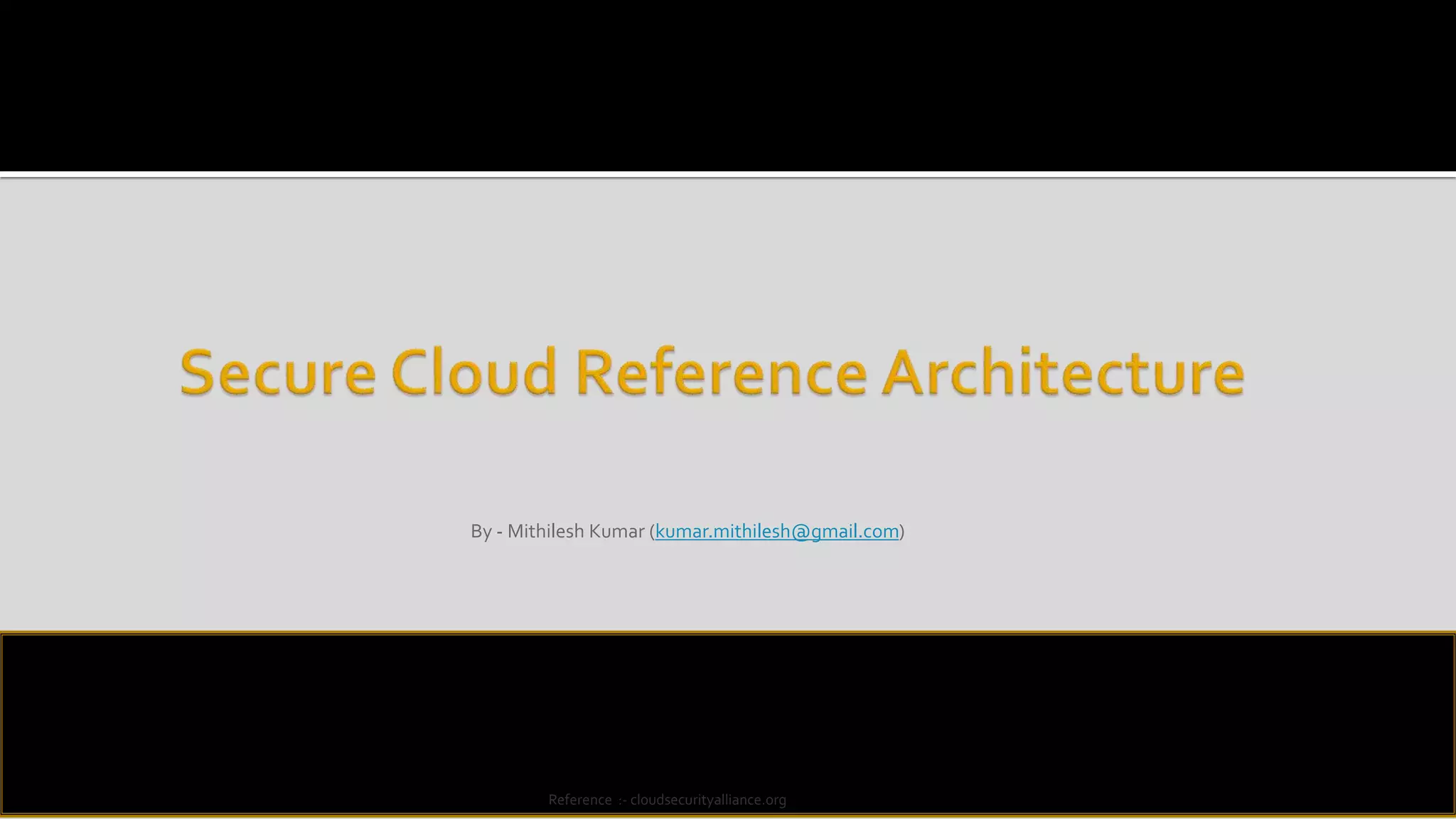This screenshot has height=819, width=1456.
Task: Click the "Reference :- cloudsecurityalliance.org" footer text
Action: (x=668, y=800)
